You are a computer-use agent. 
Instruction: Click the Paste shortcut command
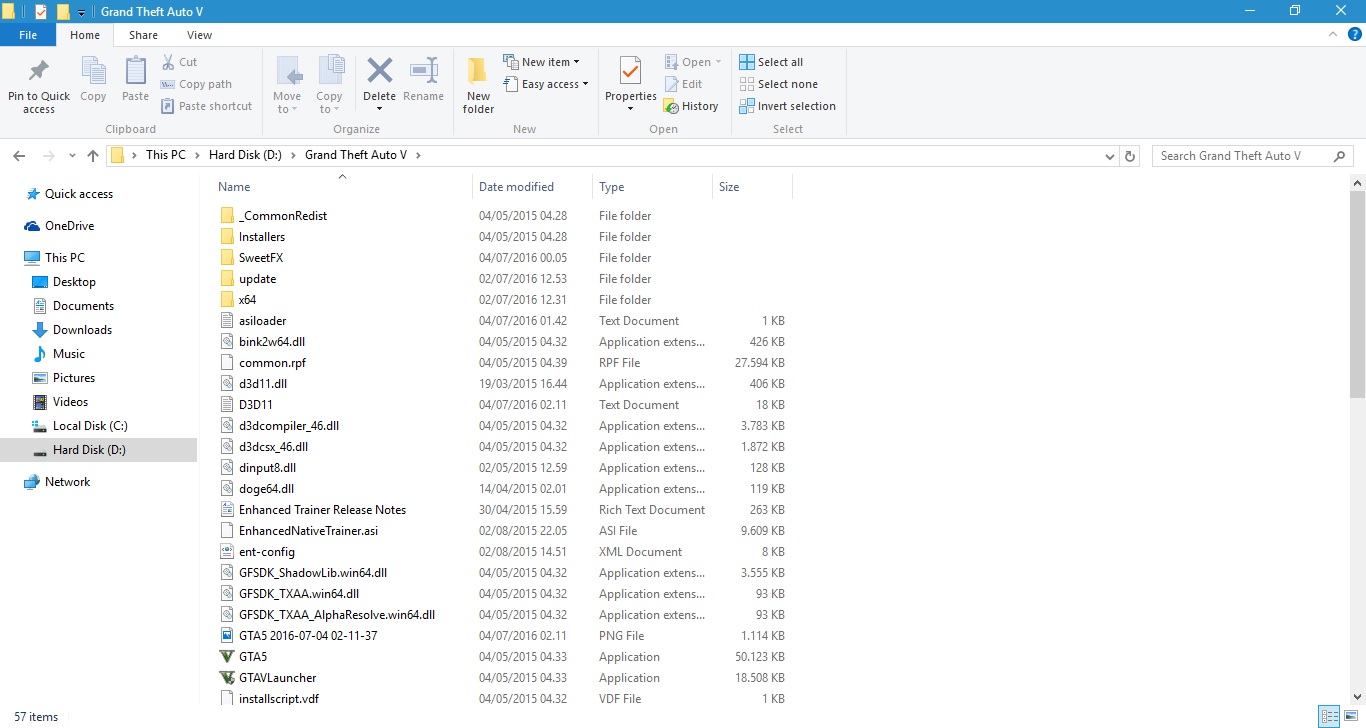[x=206, y=106]
